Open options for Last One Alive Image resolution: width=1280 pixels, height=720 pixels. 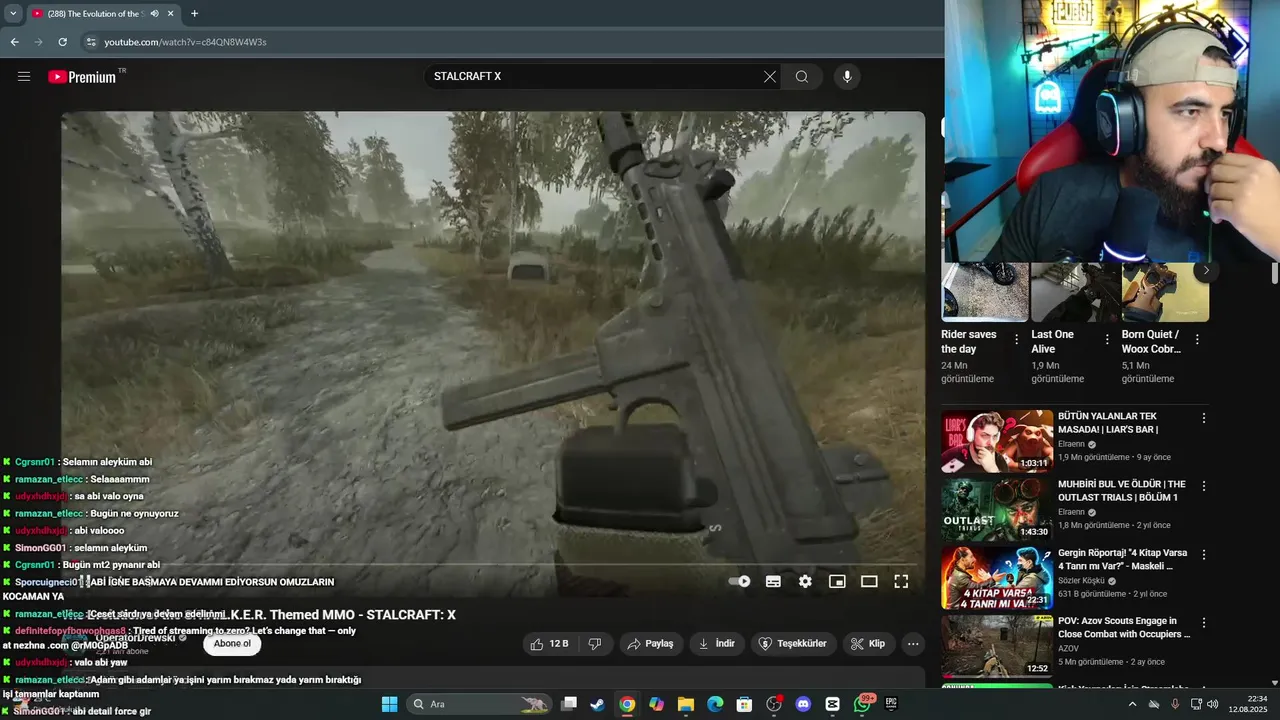pos(1107,340)
